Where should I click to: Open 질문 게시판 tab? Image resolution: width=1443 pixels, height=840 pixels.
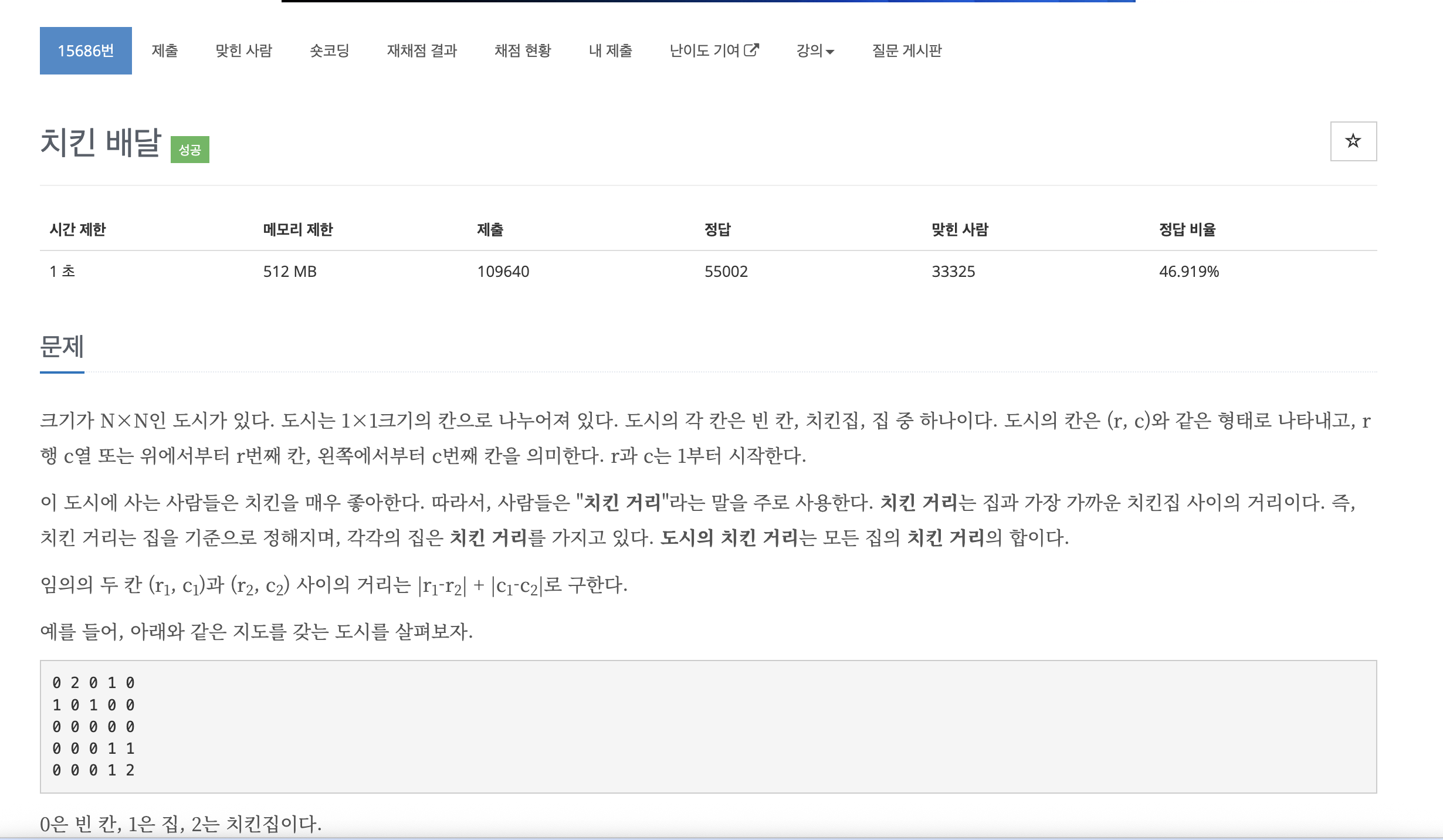pos(906,51)
